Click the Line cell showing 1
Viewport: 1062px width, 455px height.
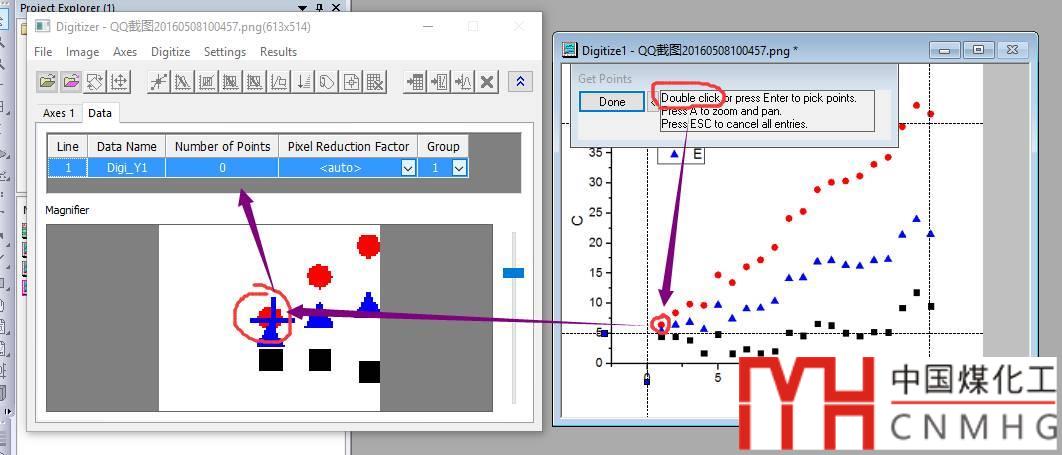[x=68, y=168]
